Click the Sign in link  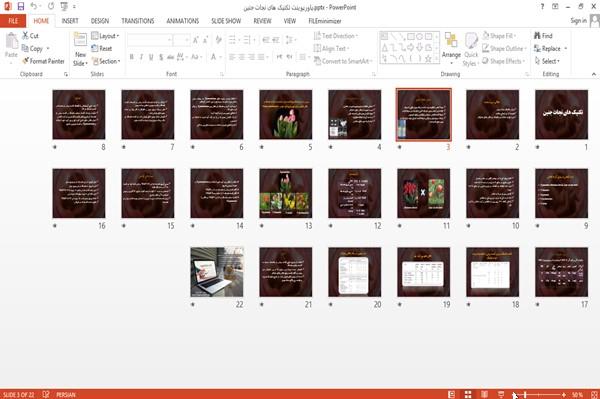pyautogui.click(x=578, y=21)
